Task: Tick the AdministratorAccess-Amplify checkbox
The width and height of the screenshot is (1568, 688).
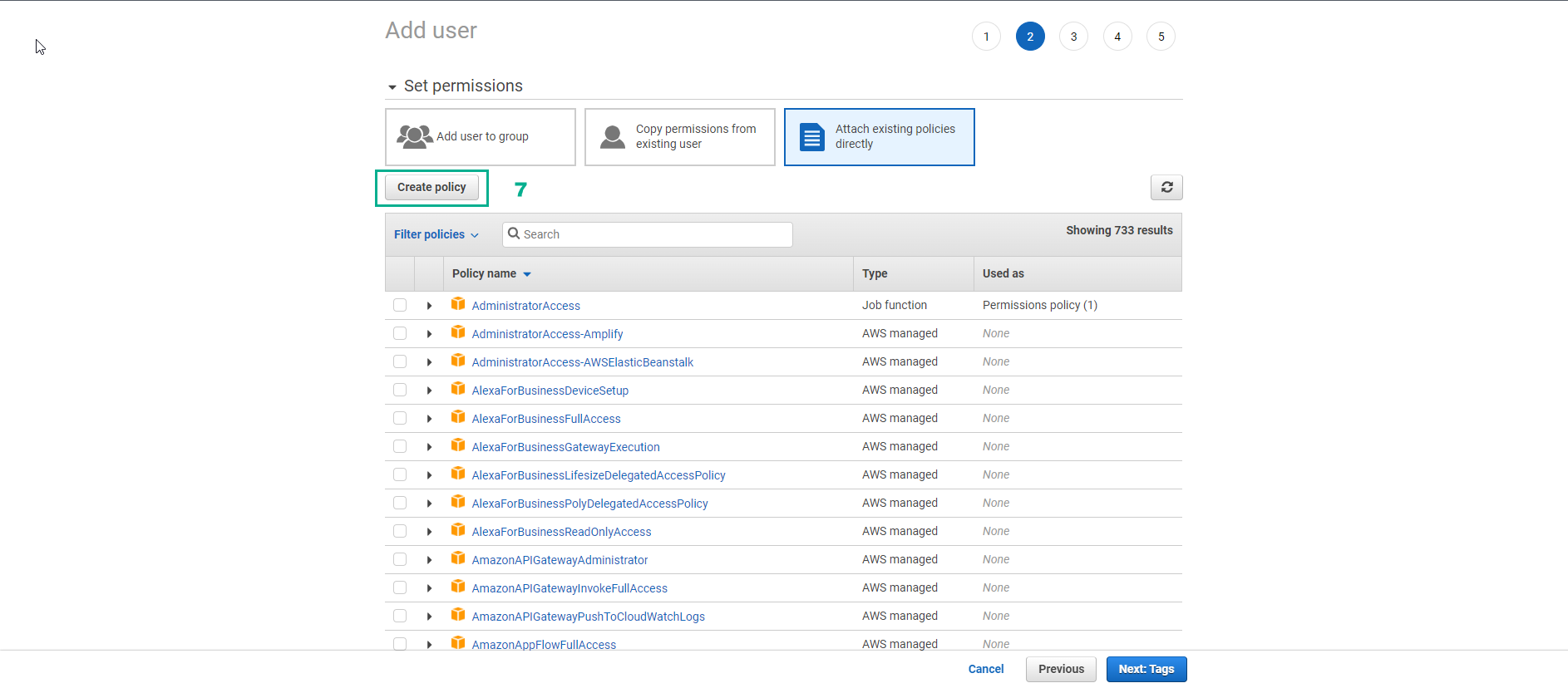Action: coord(400,333)
